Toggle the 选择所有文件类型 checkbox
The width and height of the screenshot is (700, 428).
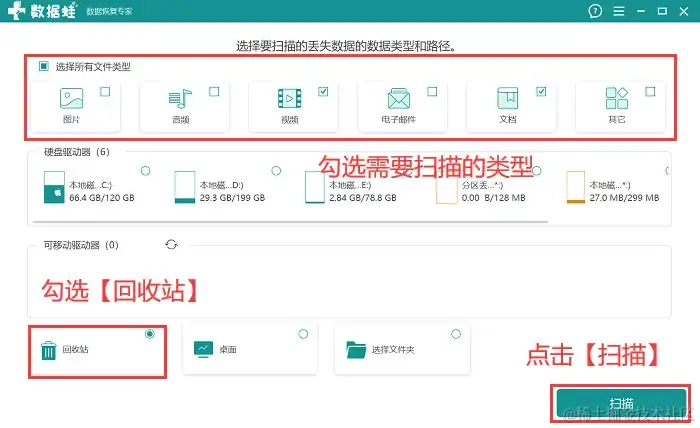click(x=44, y=66)
